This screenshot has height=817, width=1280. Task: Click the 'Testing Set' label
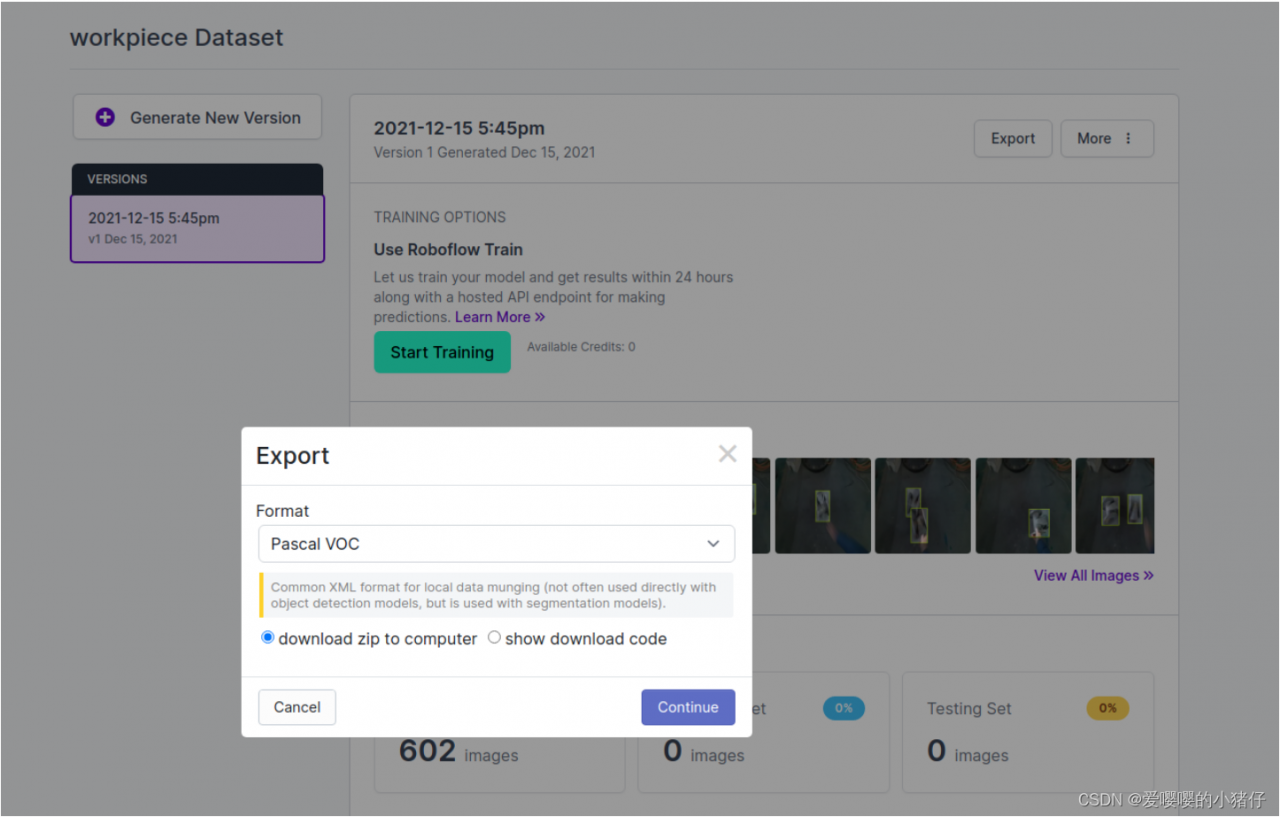tap(969, 708)
